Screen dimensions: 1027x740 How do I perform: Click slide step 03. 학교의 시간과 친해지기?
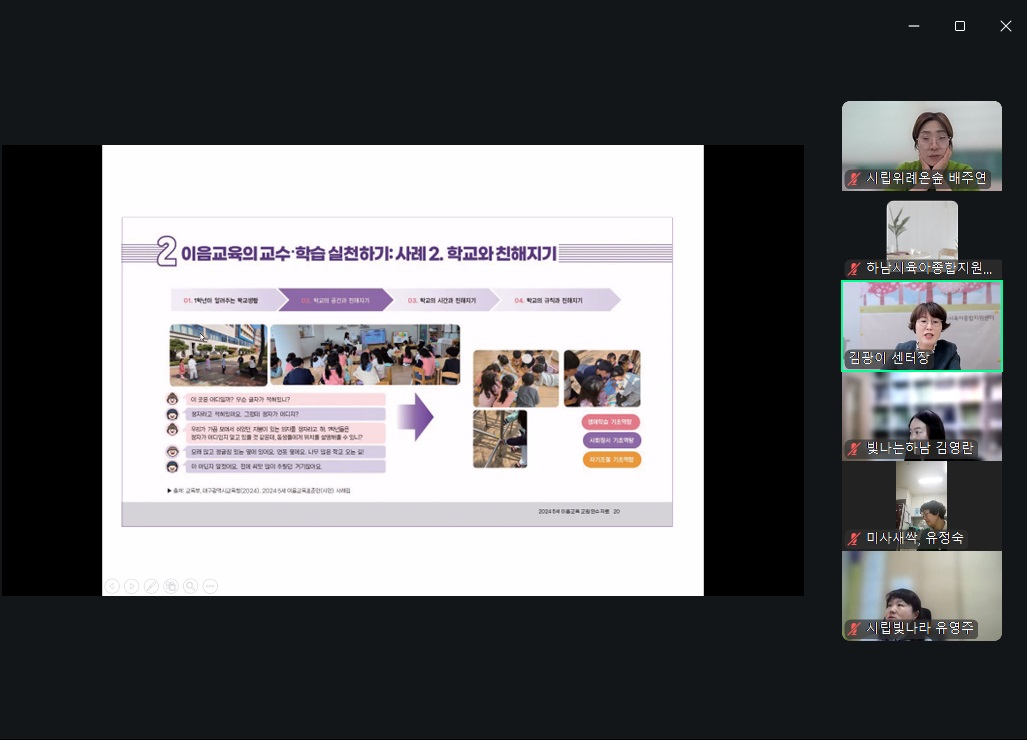coord(441,300)
